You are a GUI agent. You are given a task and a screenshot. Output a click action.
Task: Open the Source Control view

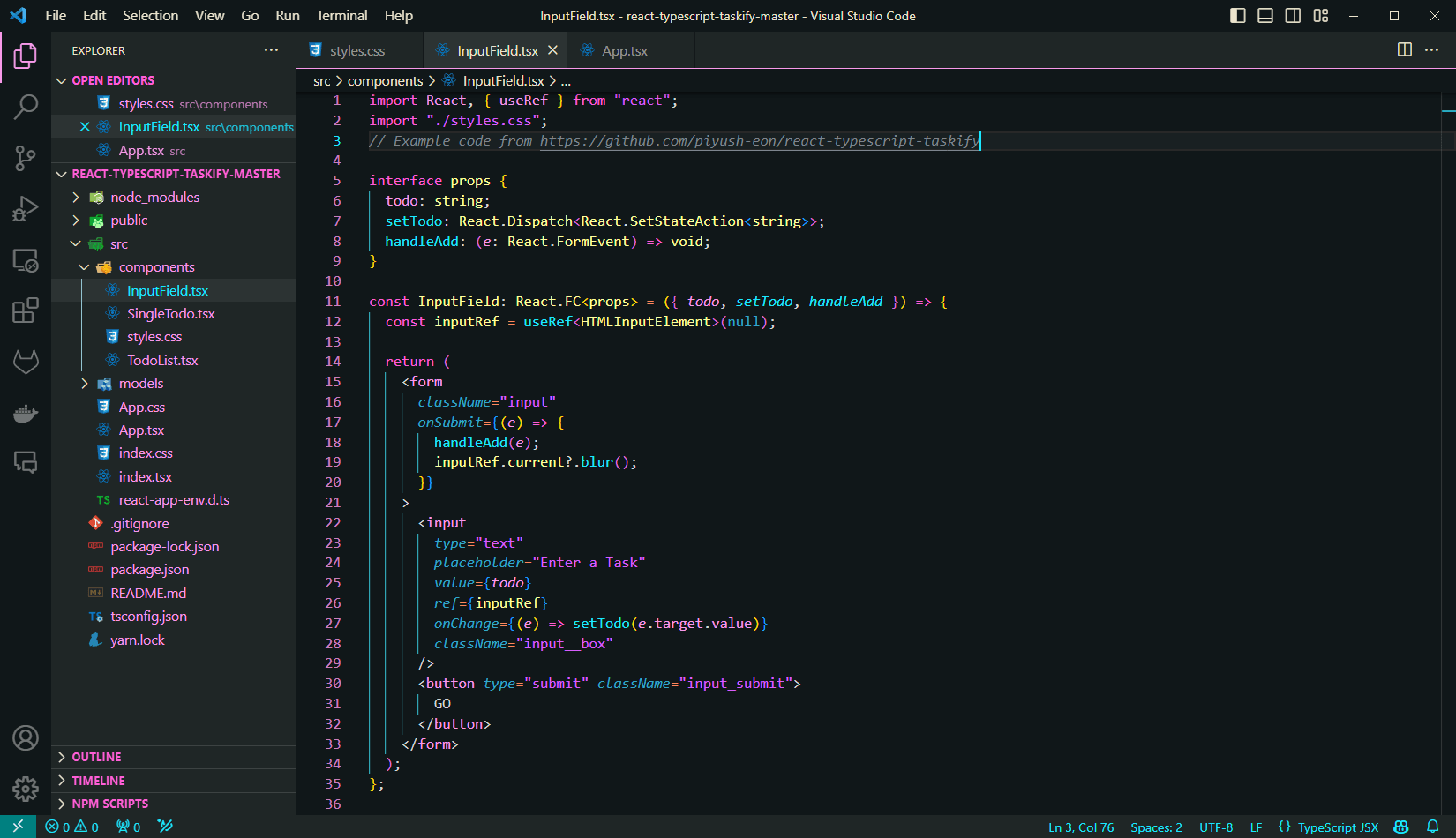26,159
